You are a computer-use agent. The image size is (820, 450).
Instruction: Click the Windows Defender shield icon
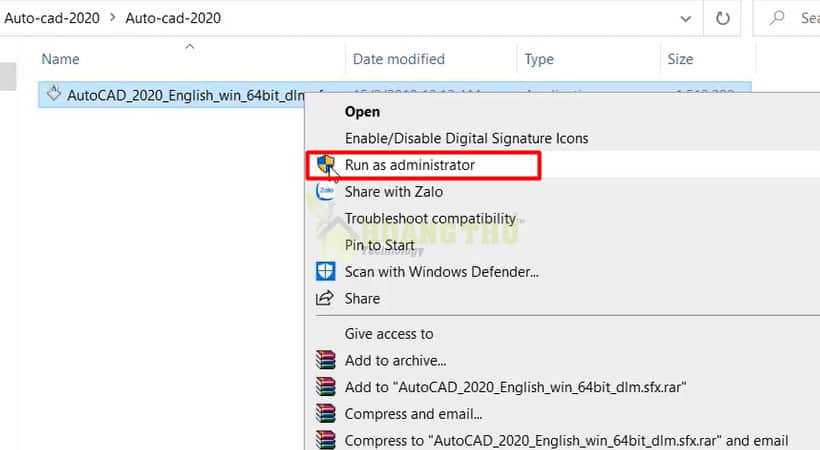(x=325, y=272)
